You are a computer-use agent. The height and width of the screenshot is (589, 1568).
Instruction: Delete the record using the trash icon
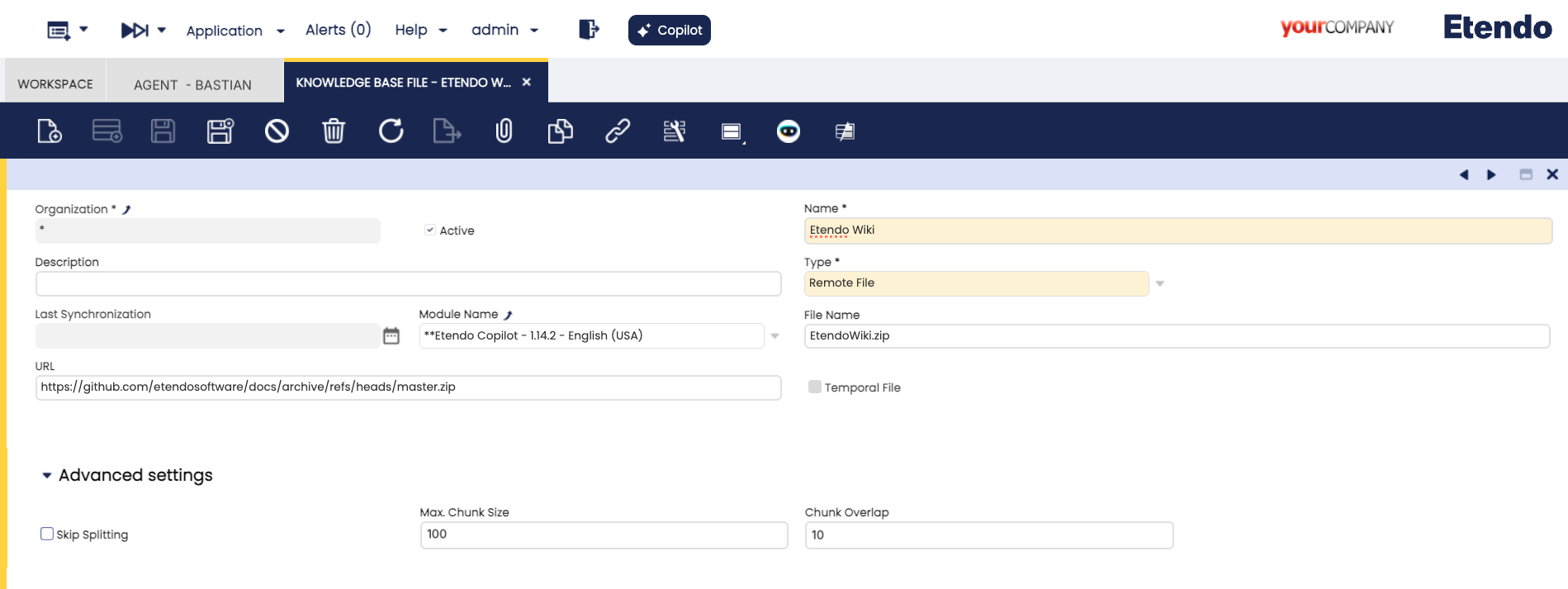coord(334,131)
